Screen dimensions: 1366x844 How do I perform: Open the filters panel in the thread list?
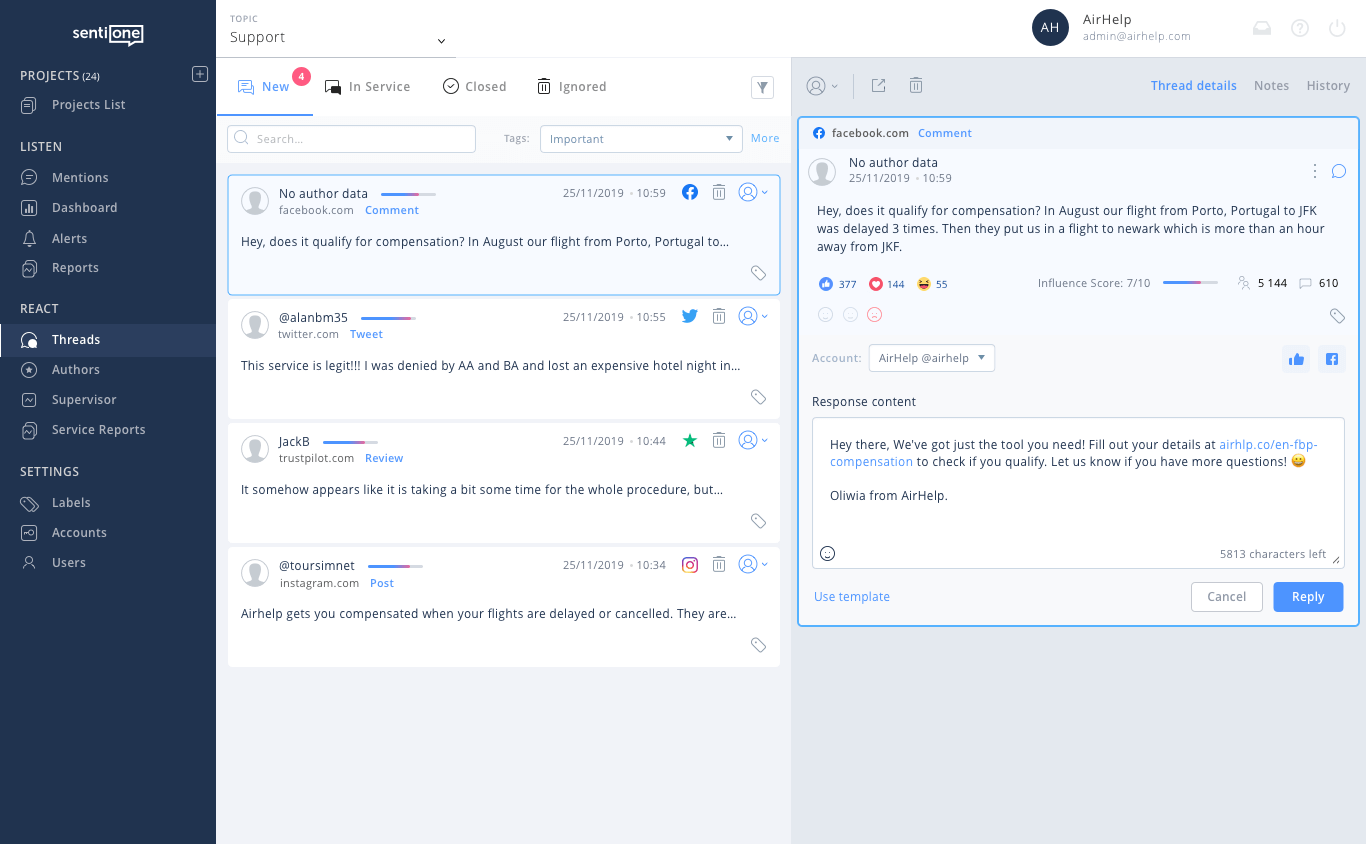click(x=762, y=87)
